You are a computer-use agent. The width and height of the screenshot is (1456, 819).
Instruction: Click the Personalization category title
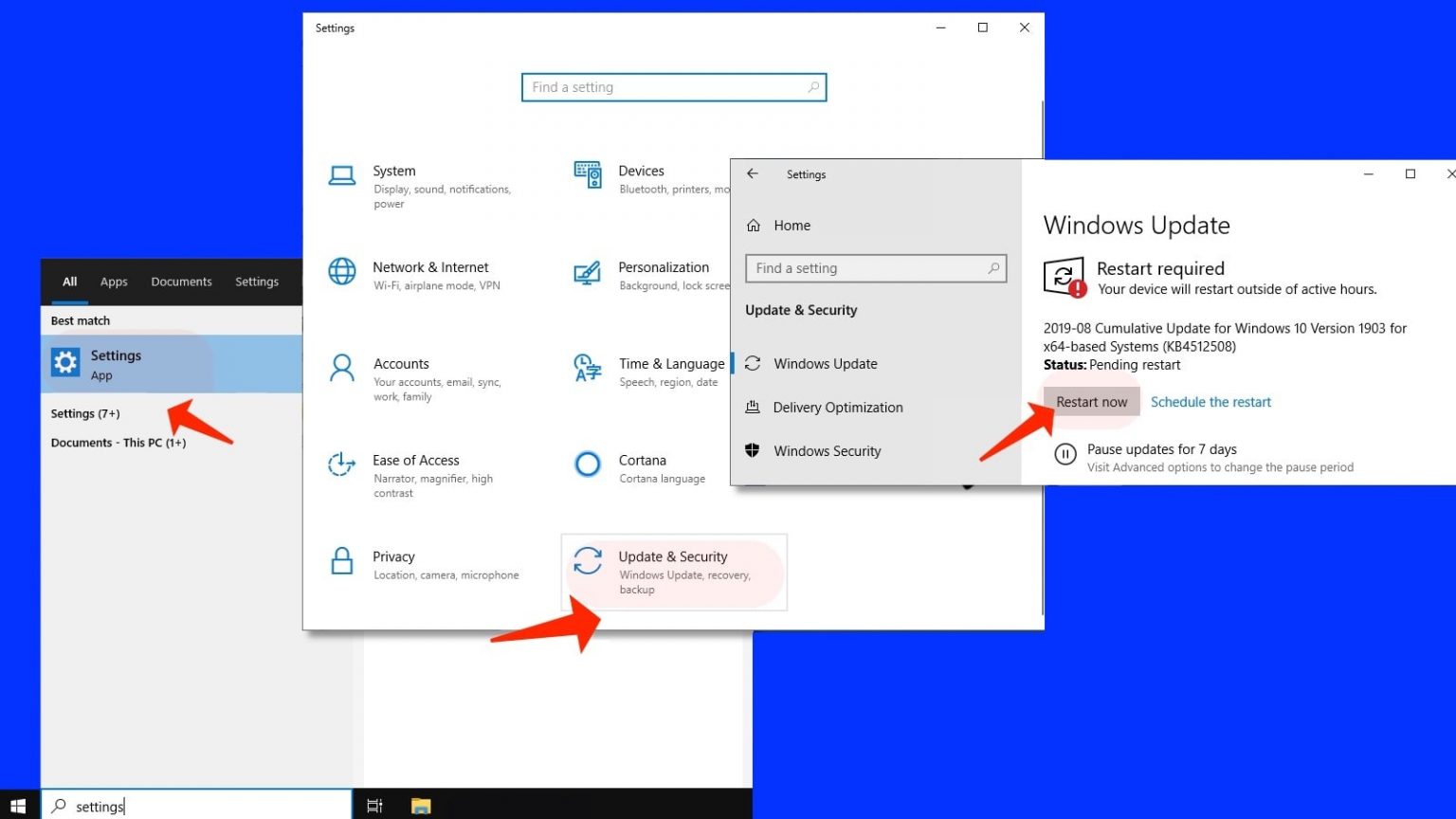(x=664, y=267)
